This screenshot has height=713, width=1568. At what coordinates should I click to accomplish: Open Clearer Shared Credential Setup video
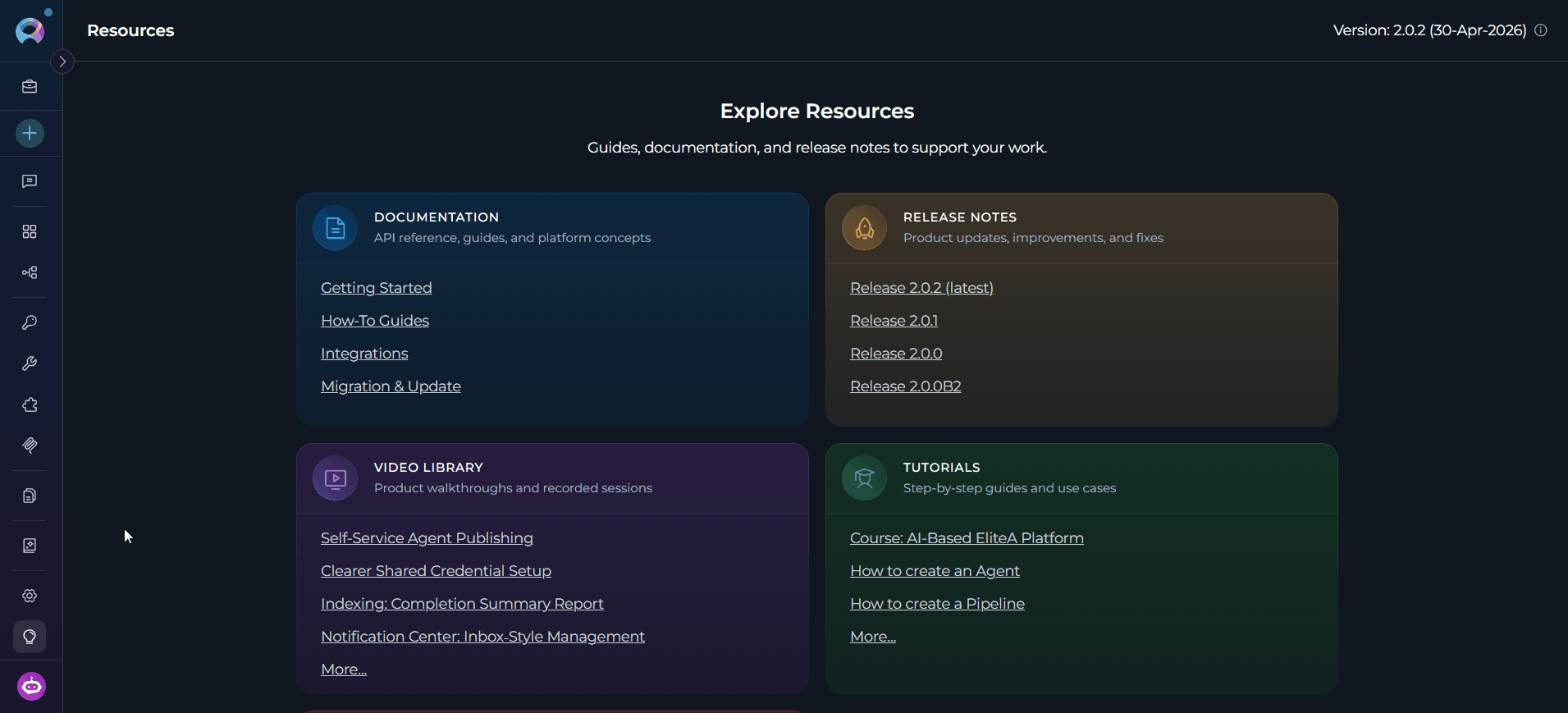(x=436, y=571)
